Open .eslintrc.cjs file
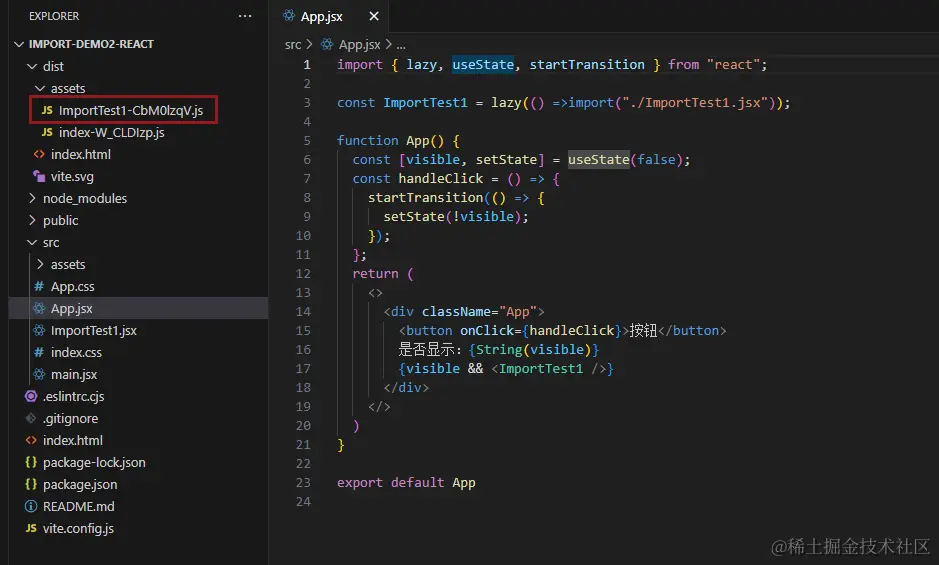939x565 pixels. coord(73,397)
